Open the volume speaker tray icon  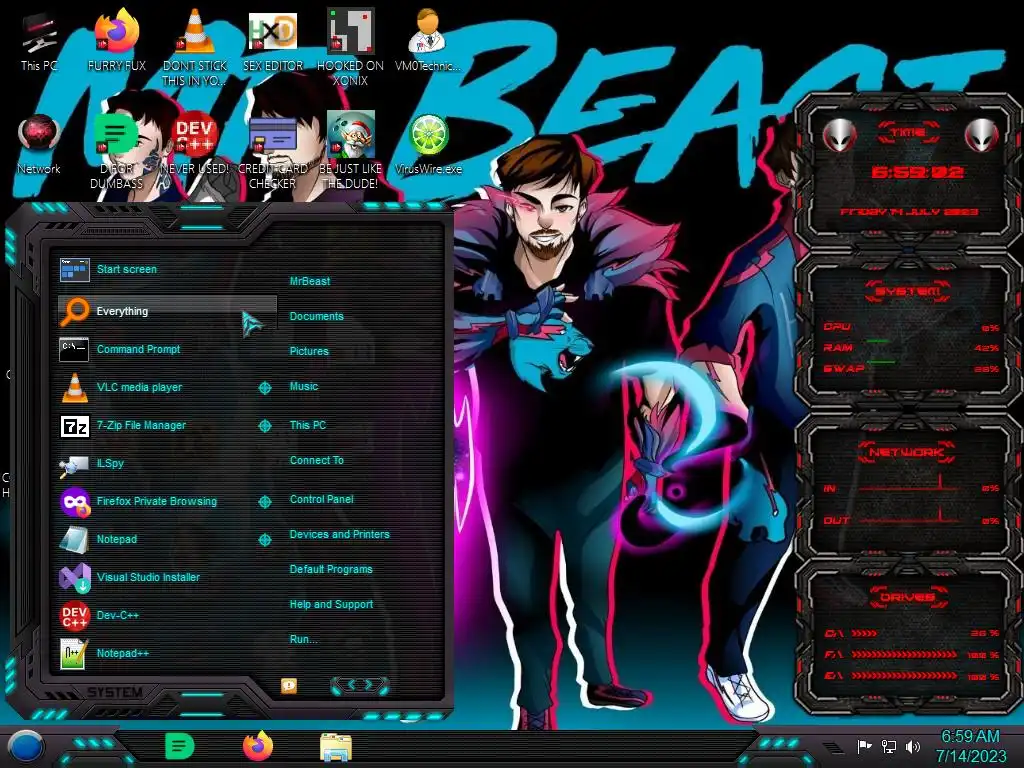(913, 746)
